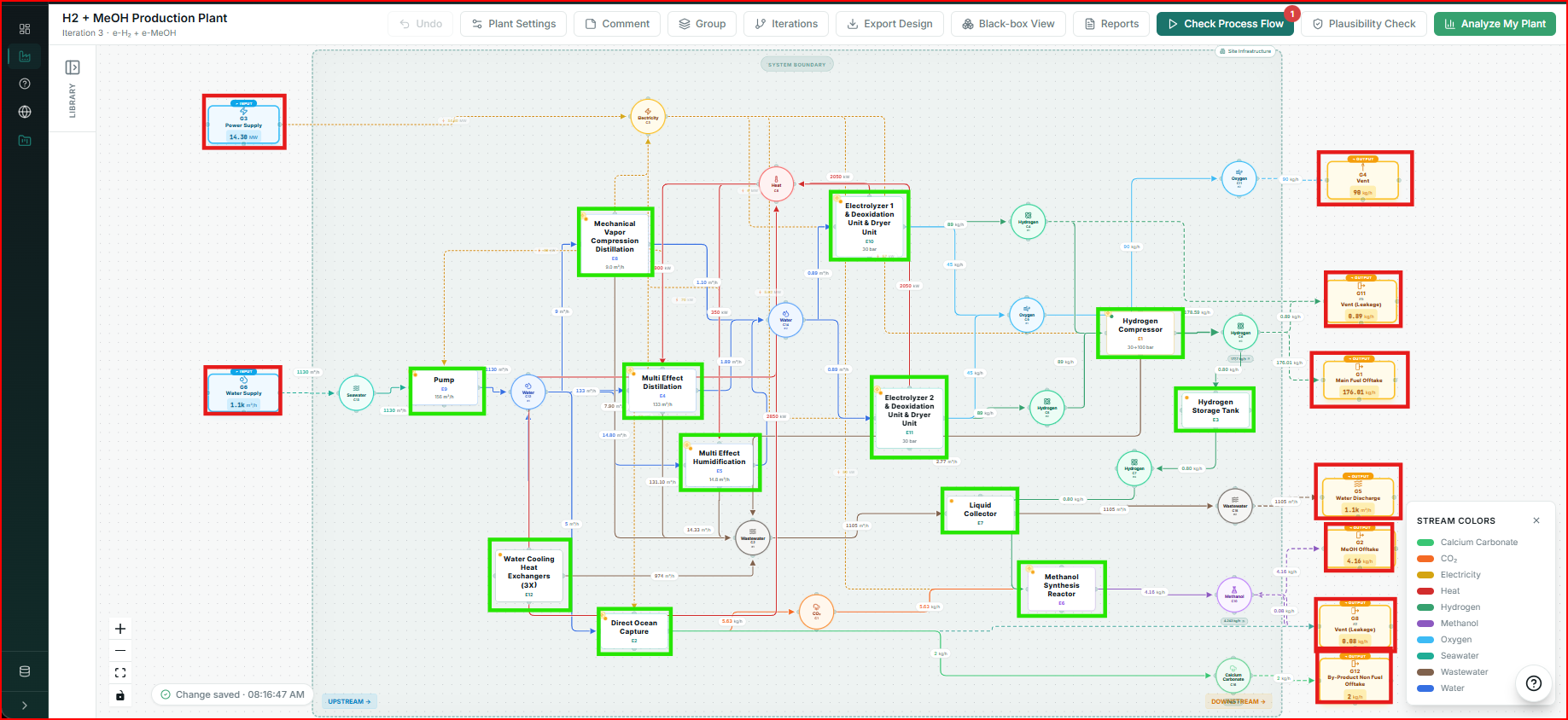Open the Iterations menu
The height and width of the screenshot is (720, 1568).
click(786, 24)
